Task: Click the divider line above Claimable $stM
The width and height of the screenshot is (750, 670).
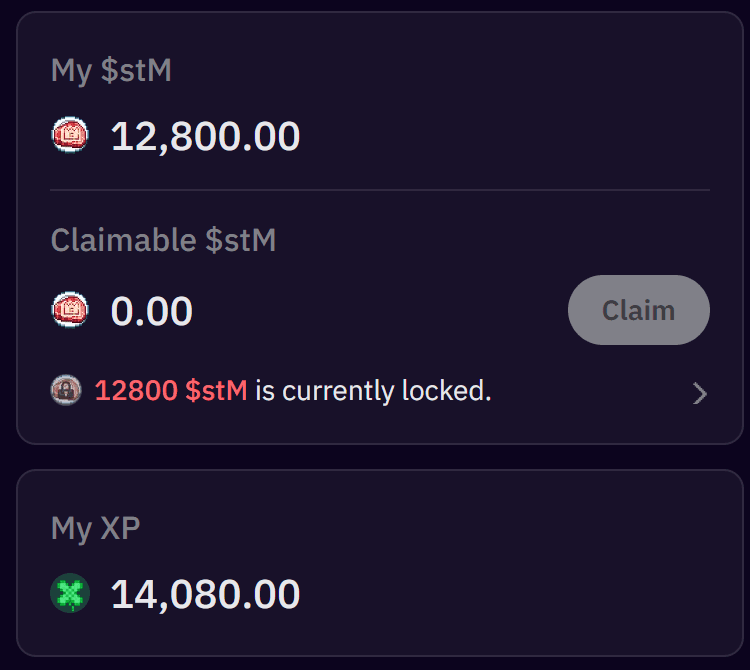Action: pyautogui.click(x=380, y=189)
